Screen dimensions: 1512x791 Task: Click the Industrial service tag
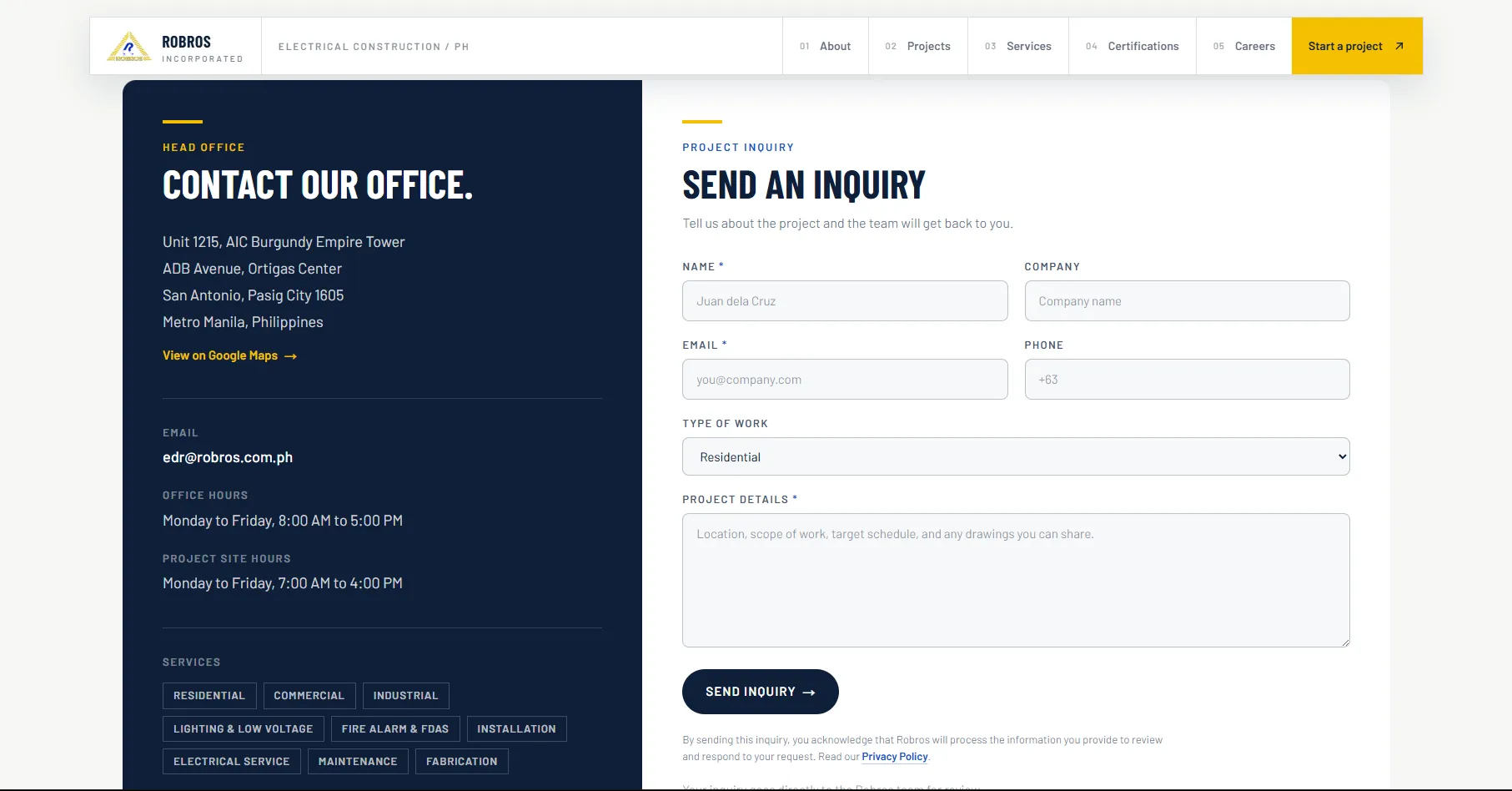(x=406, y=696)
